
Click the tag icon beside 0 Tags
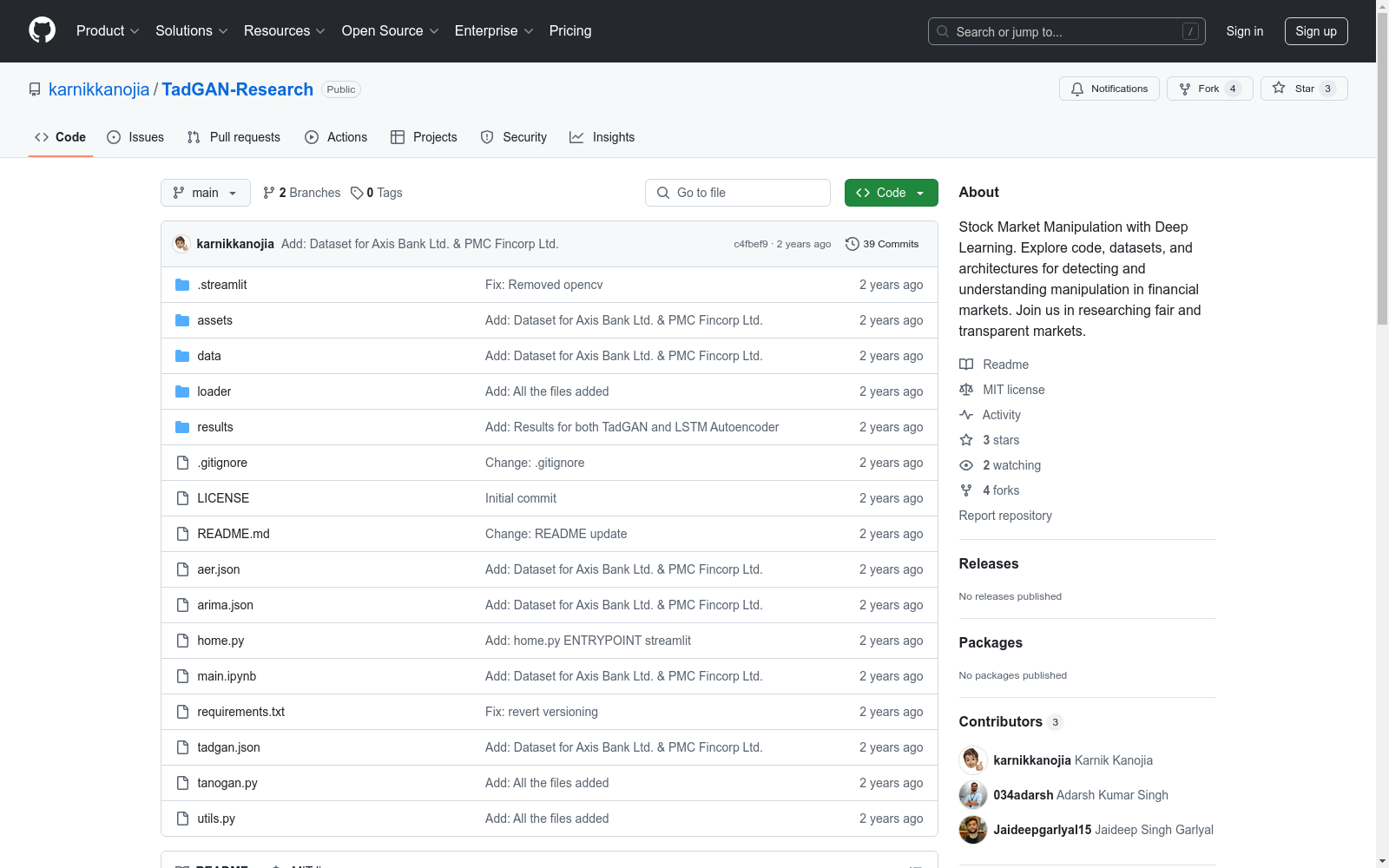(x=357, y=193)
